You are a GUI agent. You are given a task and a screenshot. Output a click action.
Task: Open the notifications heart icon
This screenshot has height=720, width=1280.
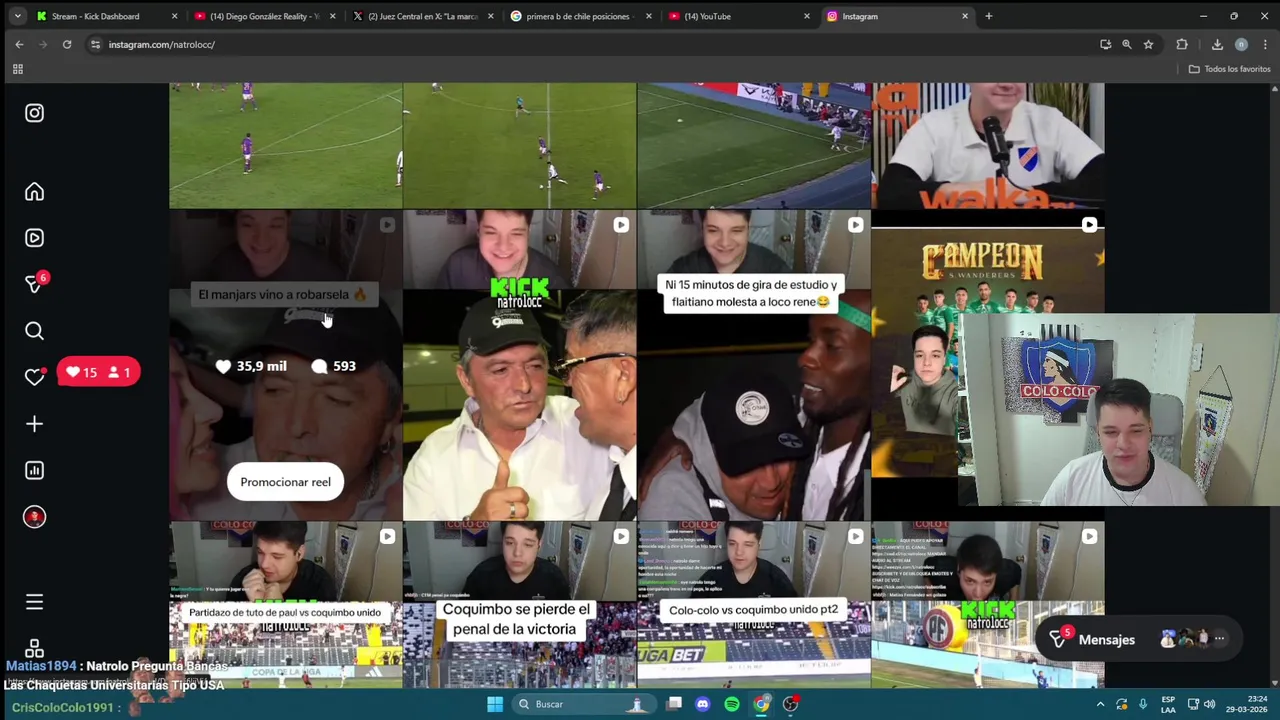point(34,377)
